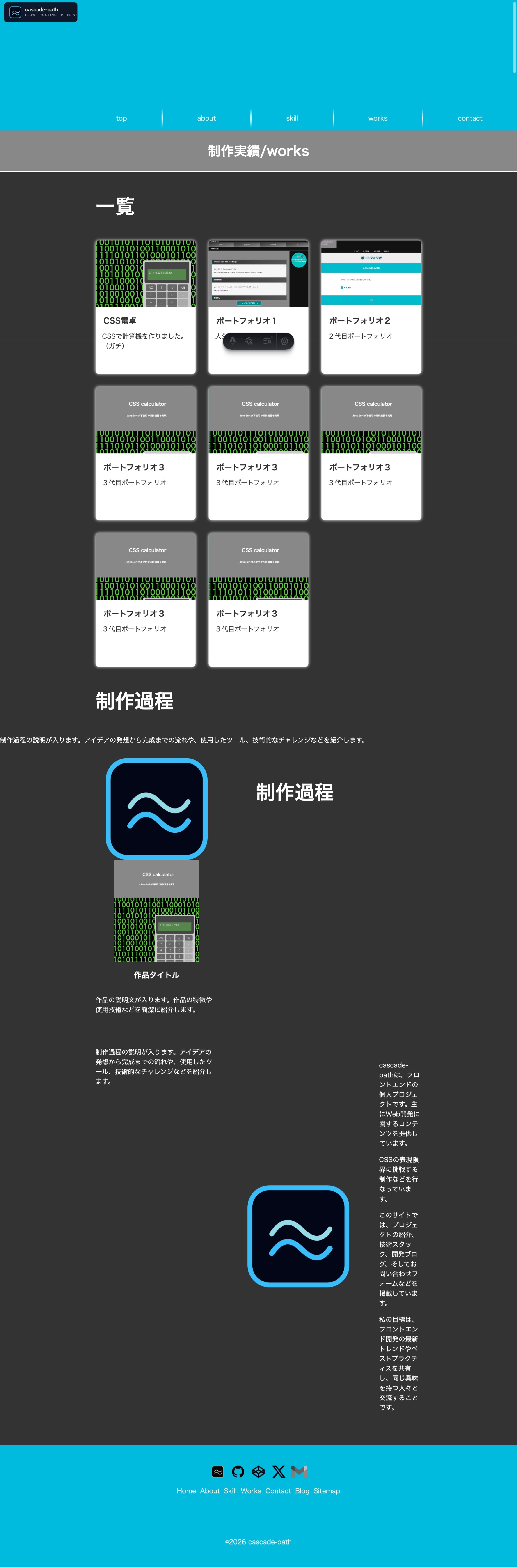
Task: Click the cascade-path wave icon in the footer
Action: click(218, 1471)
